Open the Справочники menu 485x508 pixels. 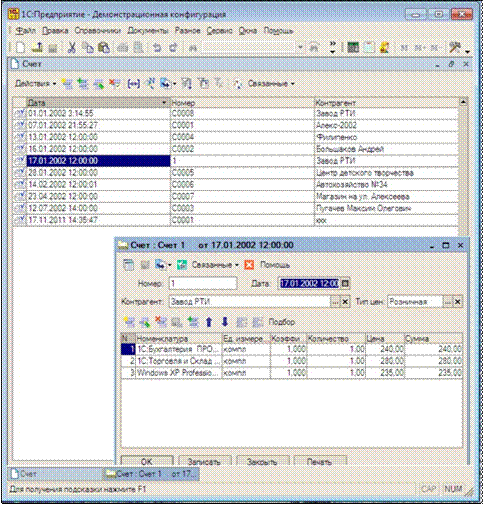(98, 31)
